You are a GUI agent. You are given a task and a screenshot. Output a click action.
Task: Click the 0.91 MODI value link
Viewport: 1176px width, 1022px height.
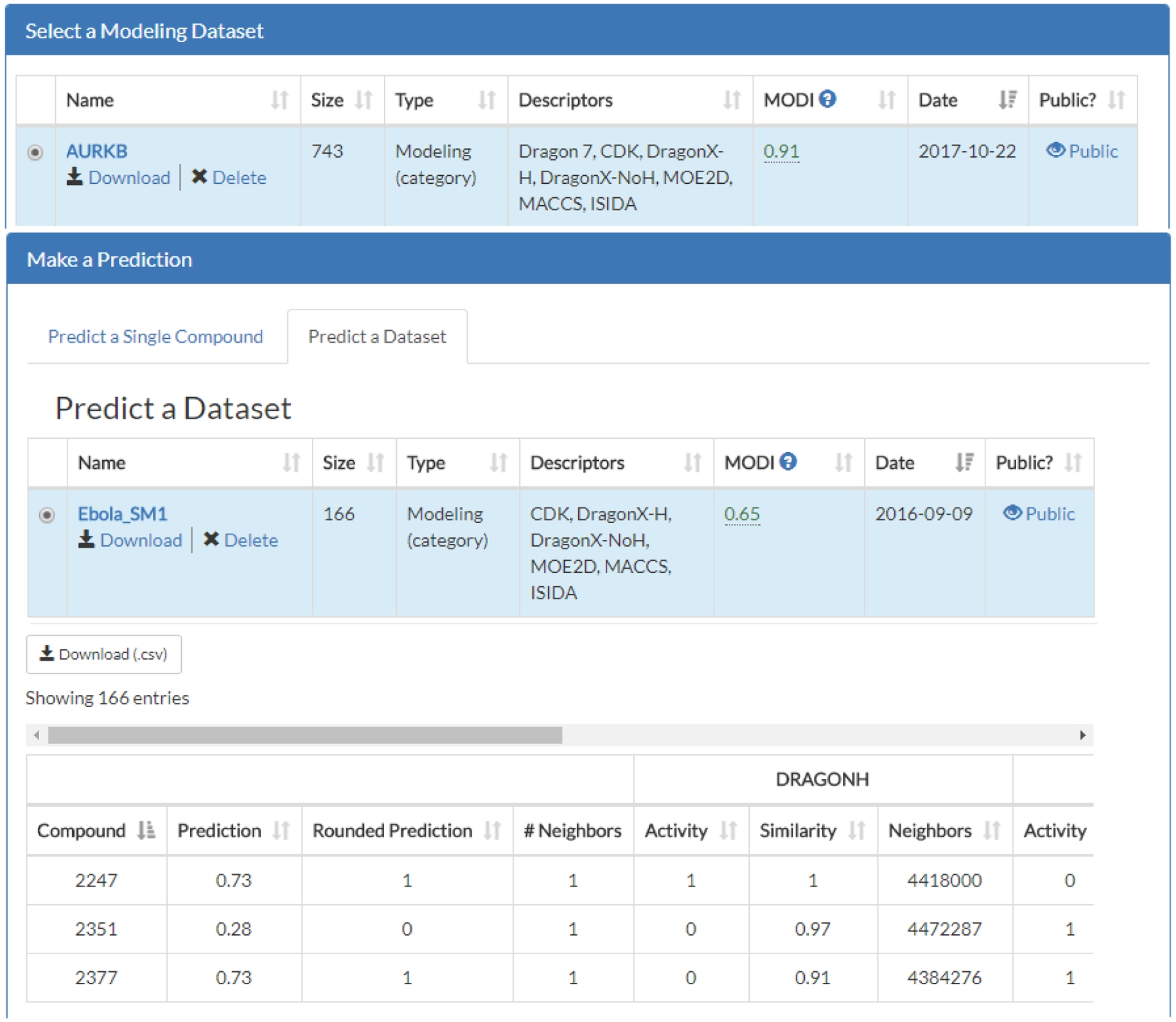(x=782, y=151)
